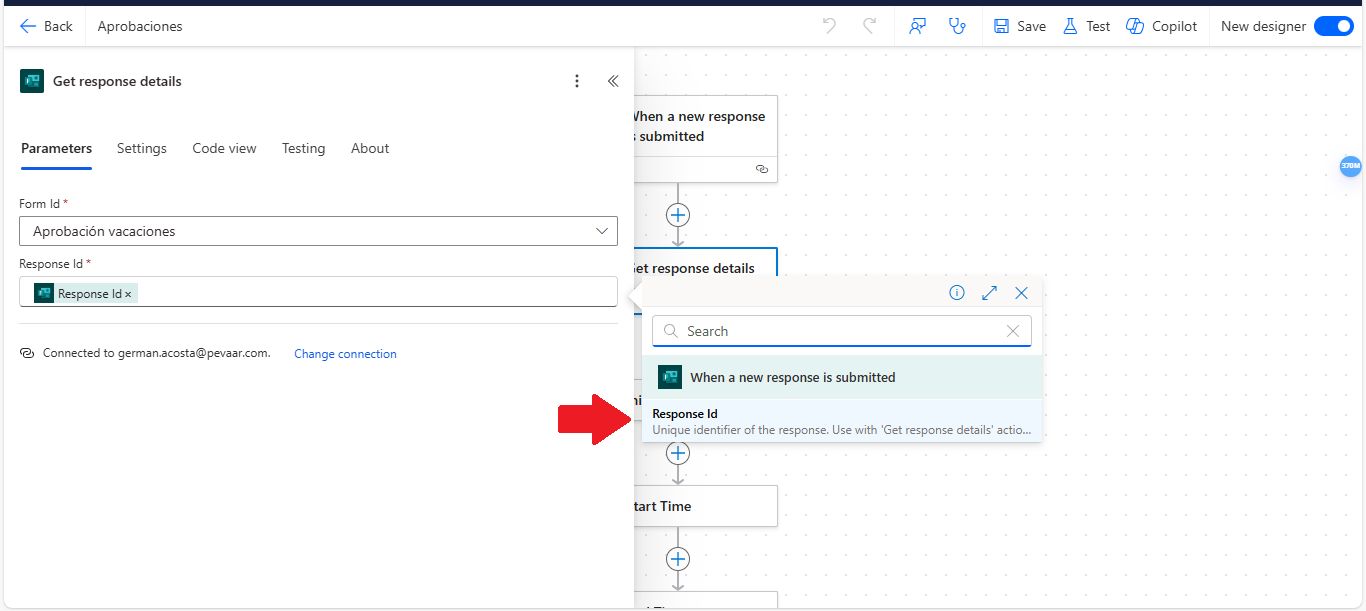Collapse 'When a new response is submitted' group
This screenshot has width=1366, height=611.
click(x=842, y=377)
